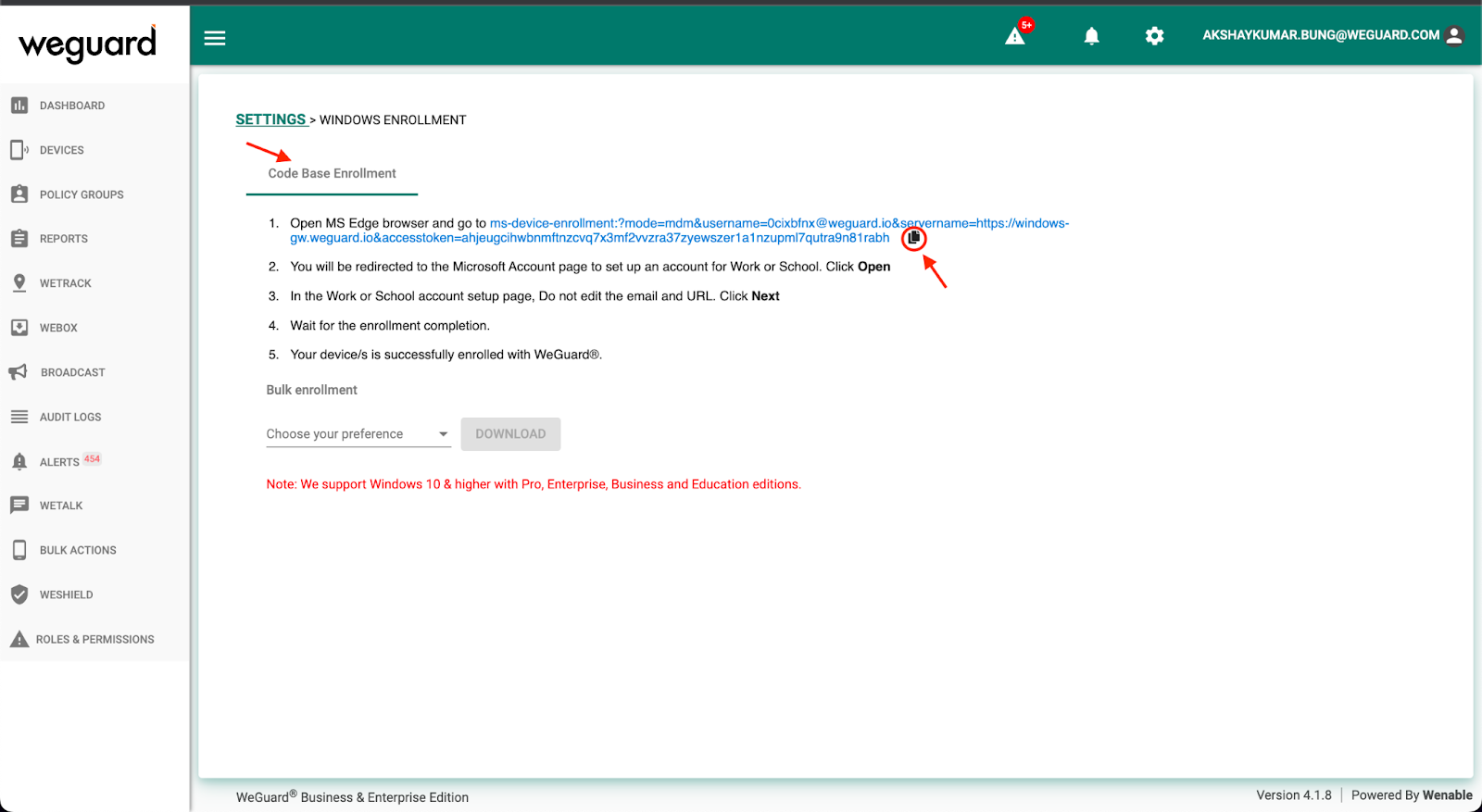Image resolution: width=1482 pixels, height=812 pixels.
Task: Open the ms-device-enrollment URL link
Action: coord(679,231)
